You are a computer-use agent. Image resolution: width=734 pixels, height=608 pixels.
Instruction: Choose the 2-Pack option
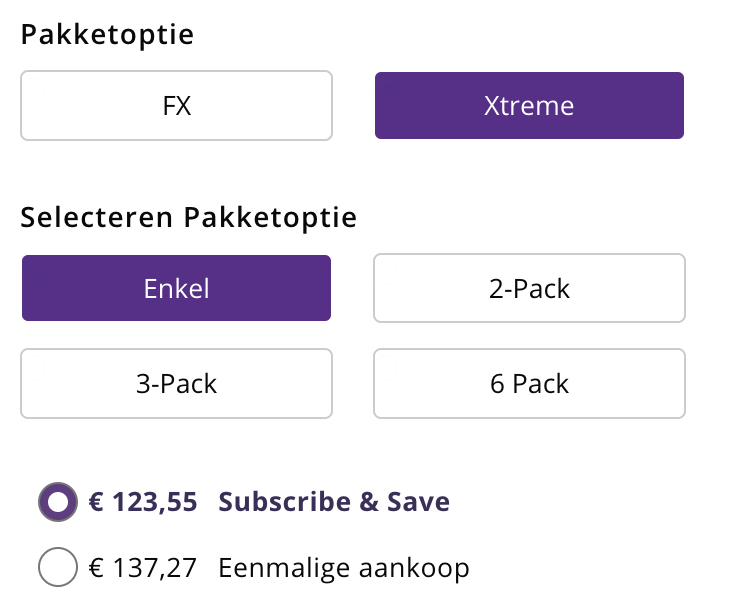[x=529, y=288]
